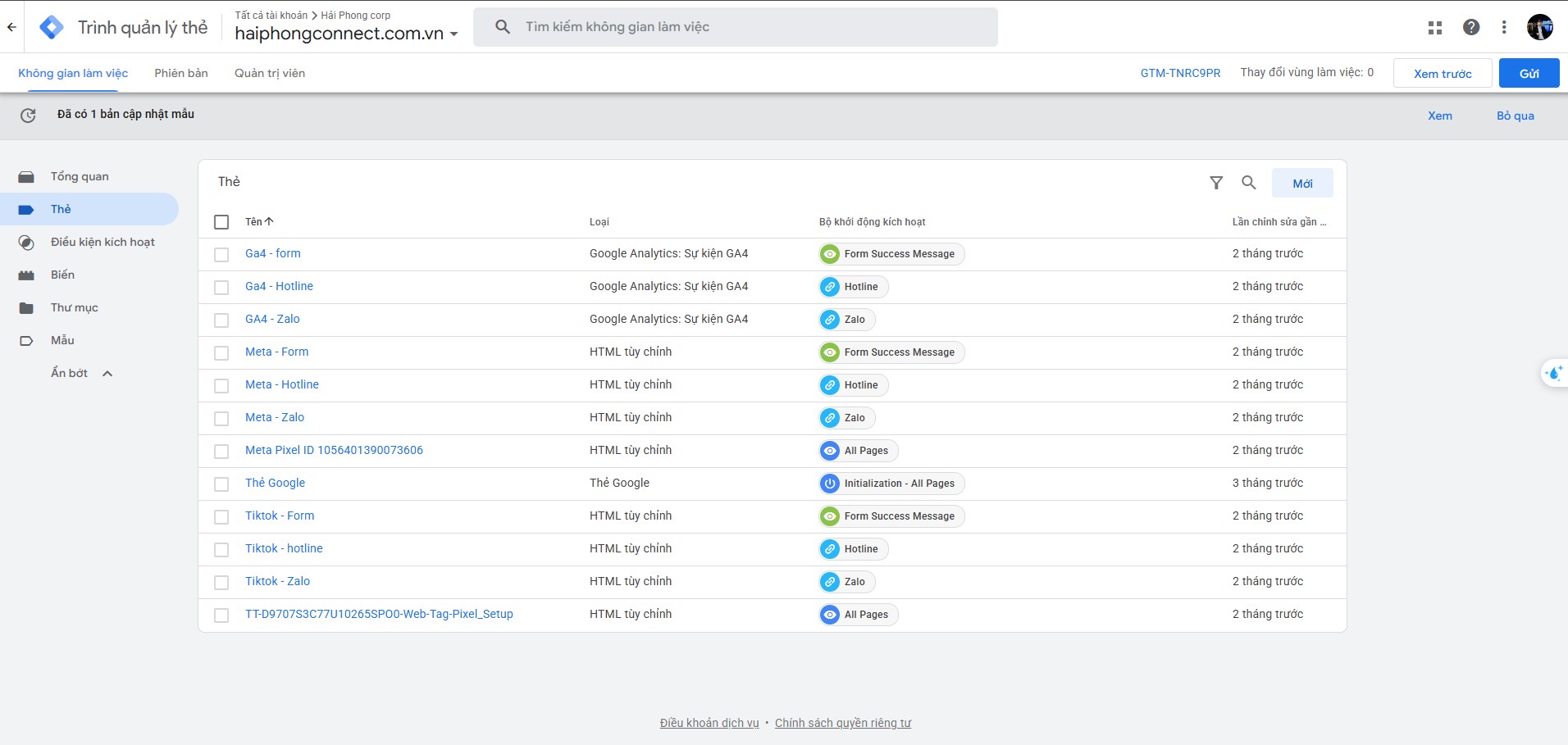1568x745 pixels.
Task: Click the user account avatar
Action: point(1540,27)
